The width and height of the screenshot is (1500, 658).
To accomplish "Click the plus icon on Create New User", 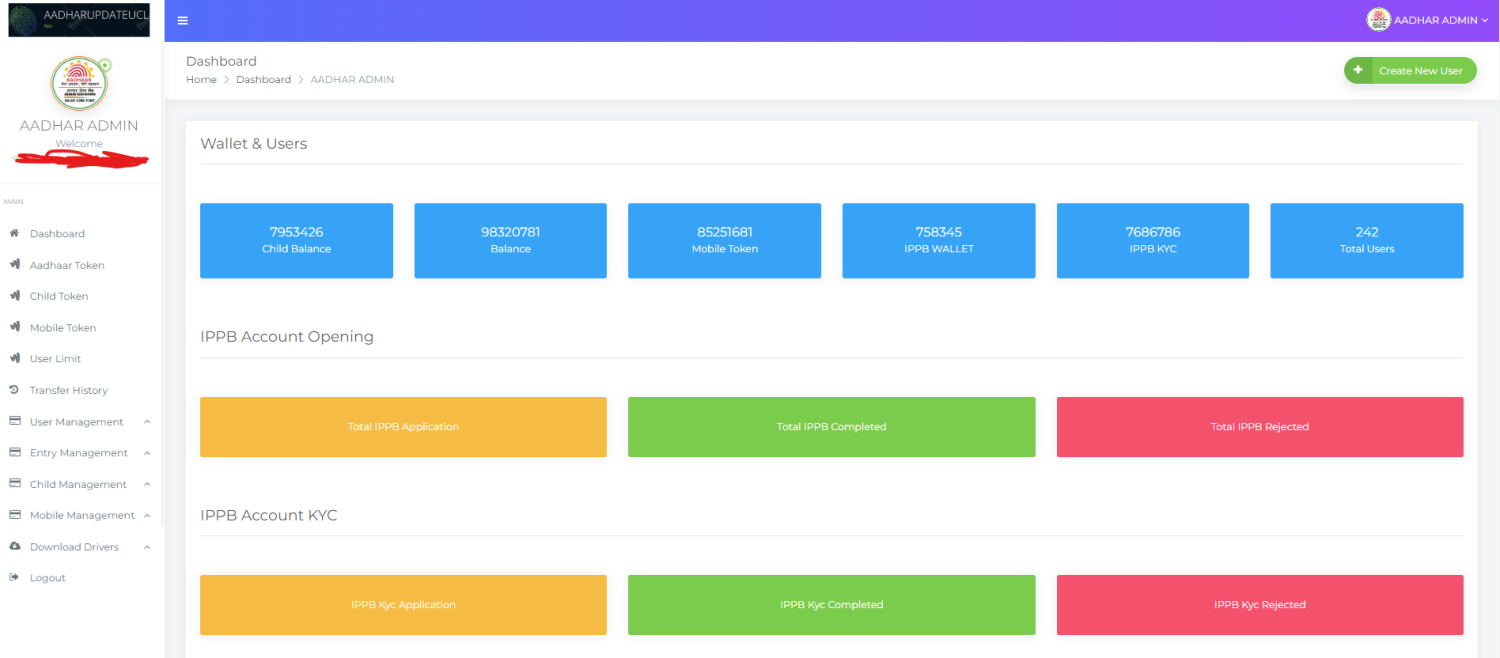I will 1358,70.
